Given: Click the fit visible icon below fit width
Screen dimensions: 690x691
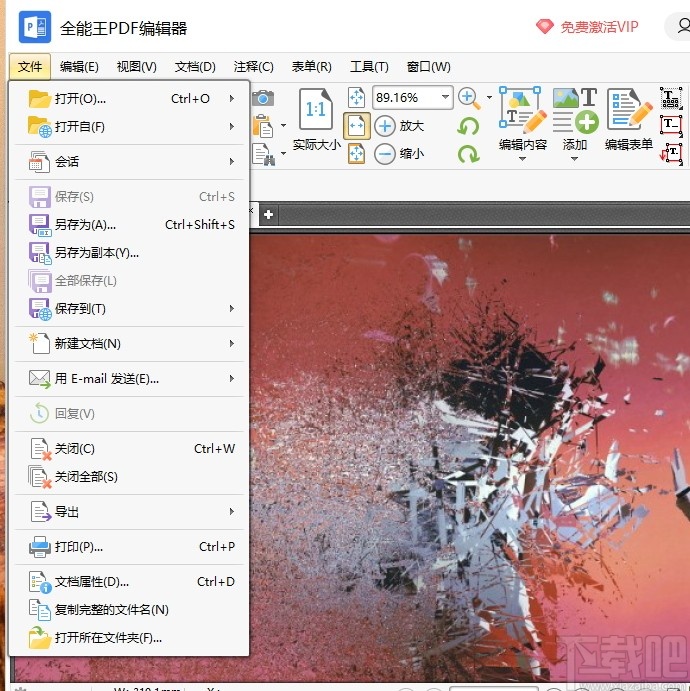Looking at the screenshot, I should pyautogui.click(x=356, y=154).
